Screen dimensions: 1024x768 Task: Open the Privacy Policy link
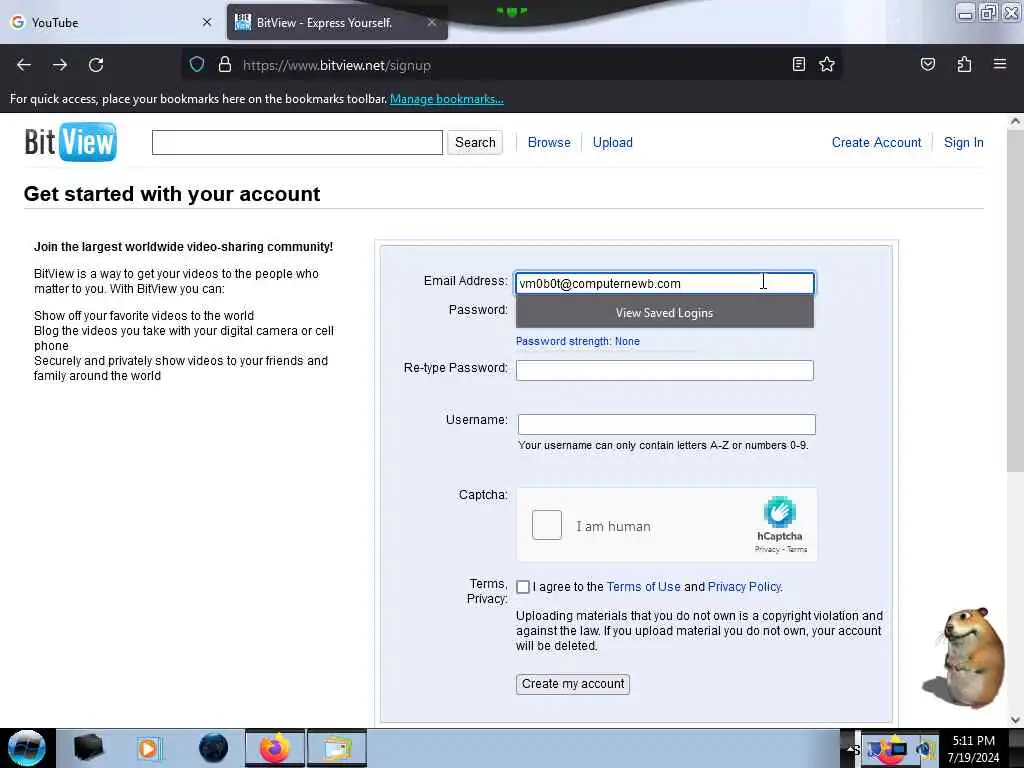tap(744, 586)
